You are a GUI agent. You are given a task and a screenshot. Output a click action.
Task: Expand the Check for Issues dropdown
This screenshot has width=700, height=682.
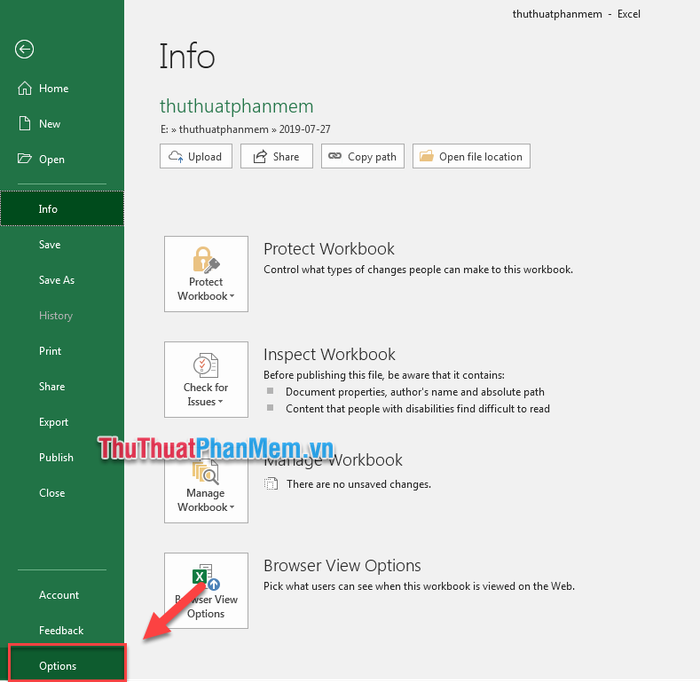click(x=206, y=380)
